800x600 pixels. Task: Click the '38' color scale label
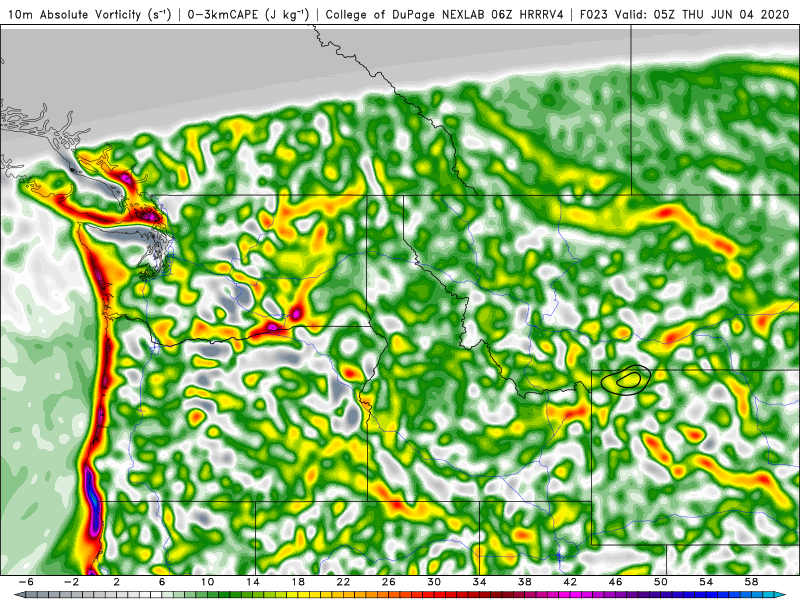tap(525, 582)
